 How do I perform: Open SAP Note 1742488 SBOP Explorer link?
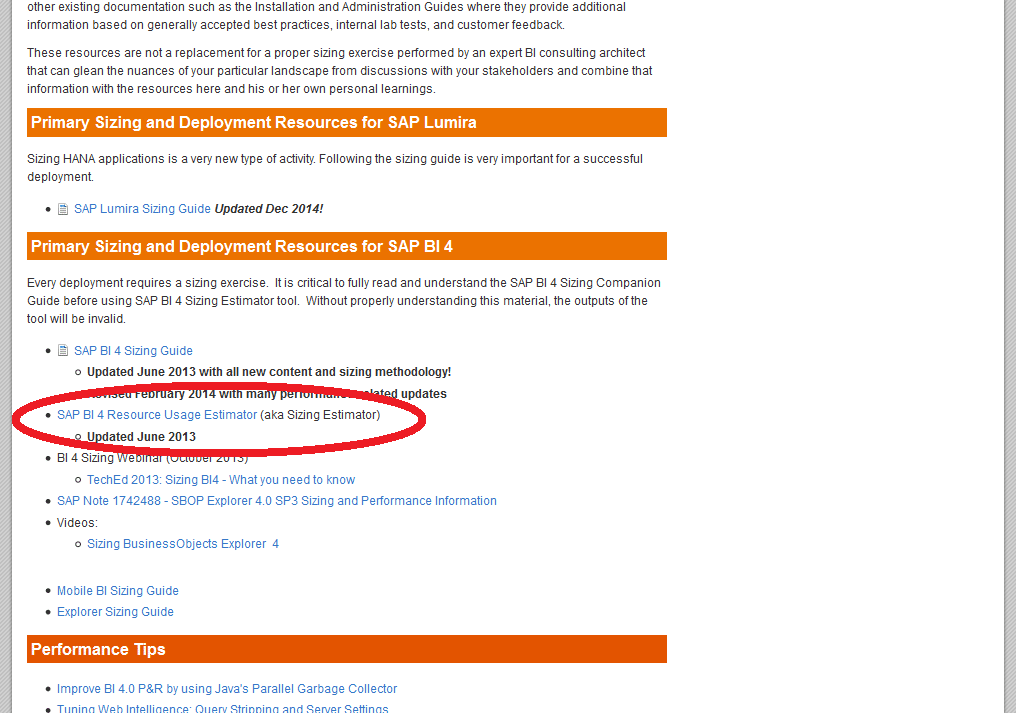[x=277, y=501]
